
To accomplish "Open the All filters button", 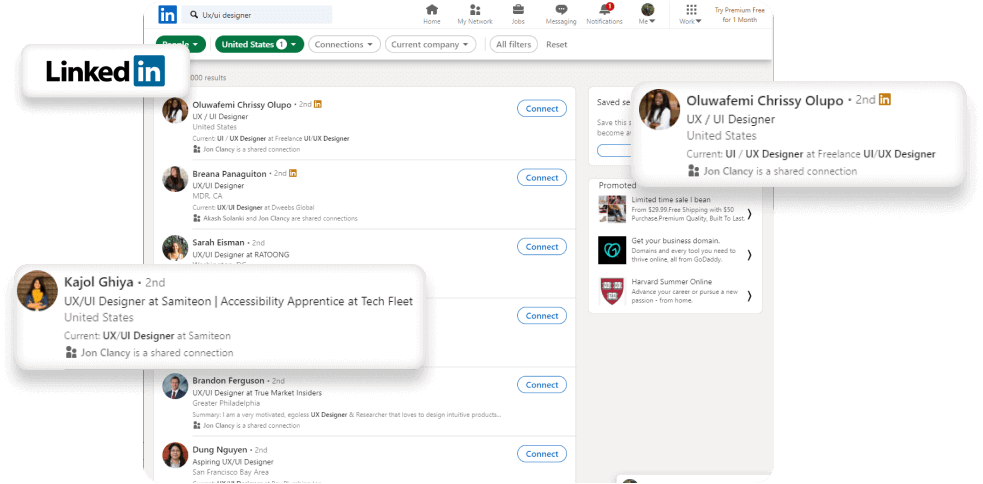I will point(513,45).
